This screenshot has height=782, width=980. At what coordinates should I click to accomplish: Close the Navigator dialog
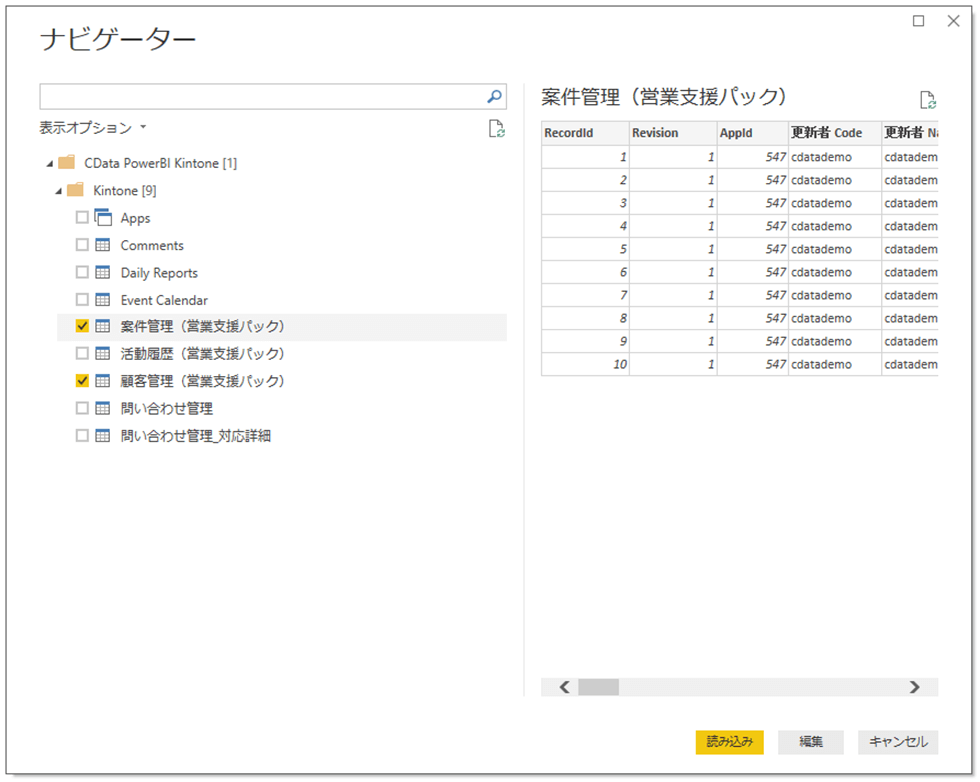pyautogui.click(x=954, y=21)
